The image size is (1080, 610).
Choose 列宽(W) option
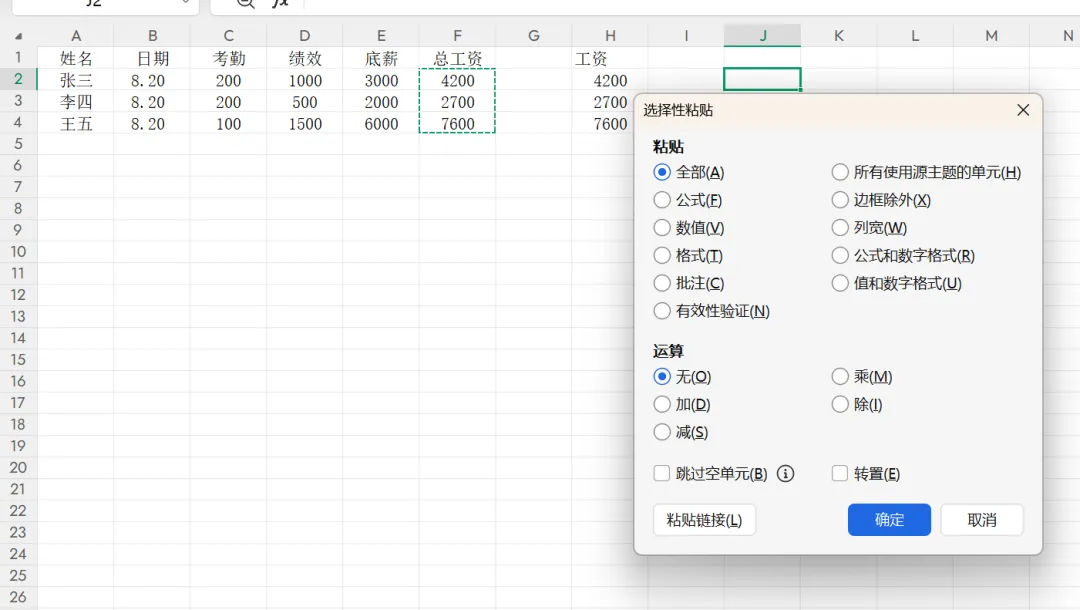pyautogui.click(x=840, y=227)
